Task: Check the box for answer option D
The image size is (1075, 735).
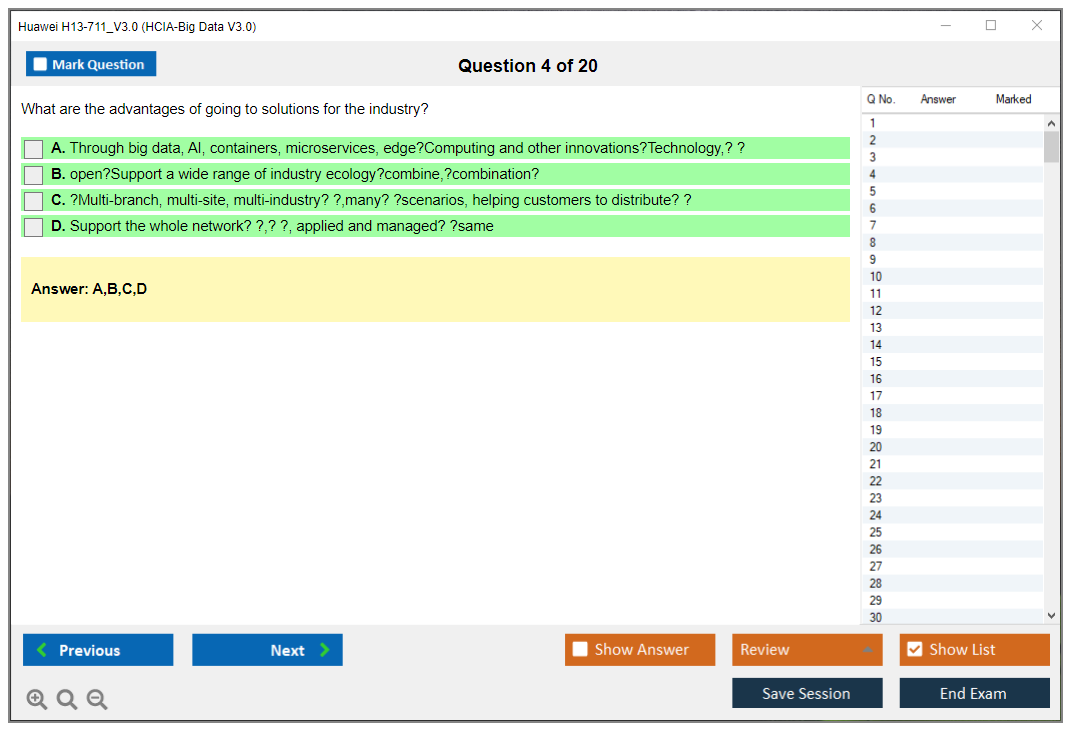Action: [34, 227]
